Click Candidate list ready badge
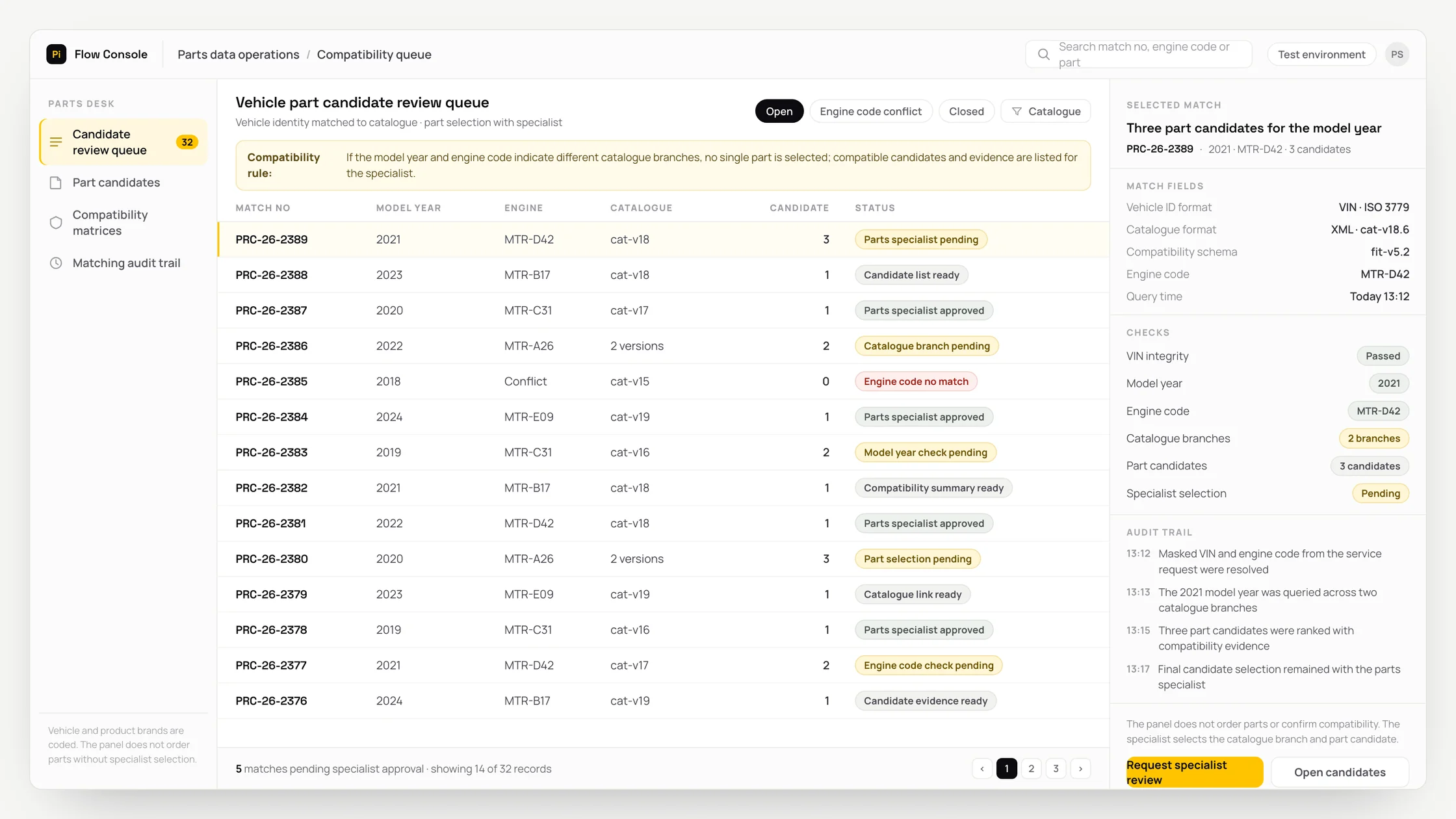 (911, 275)
